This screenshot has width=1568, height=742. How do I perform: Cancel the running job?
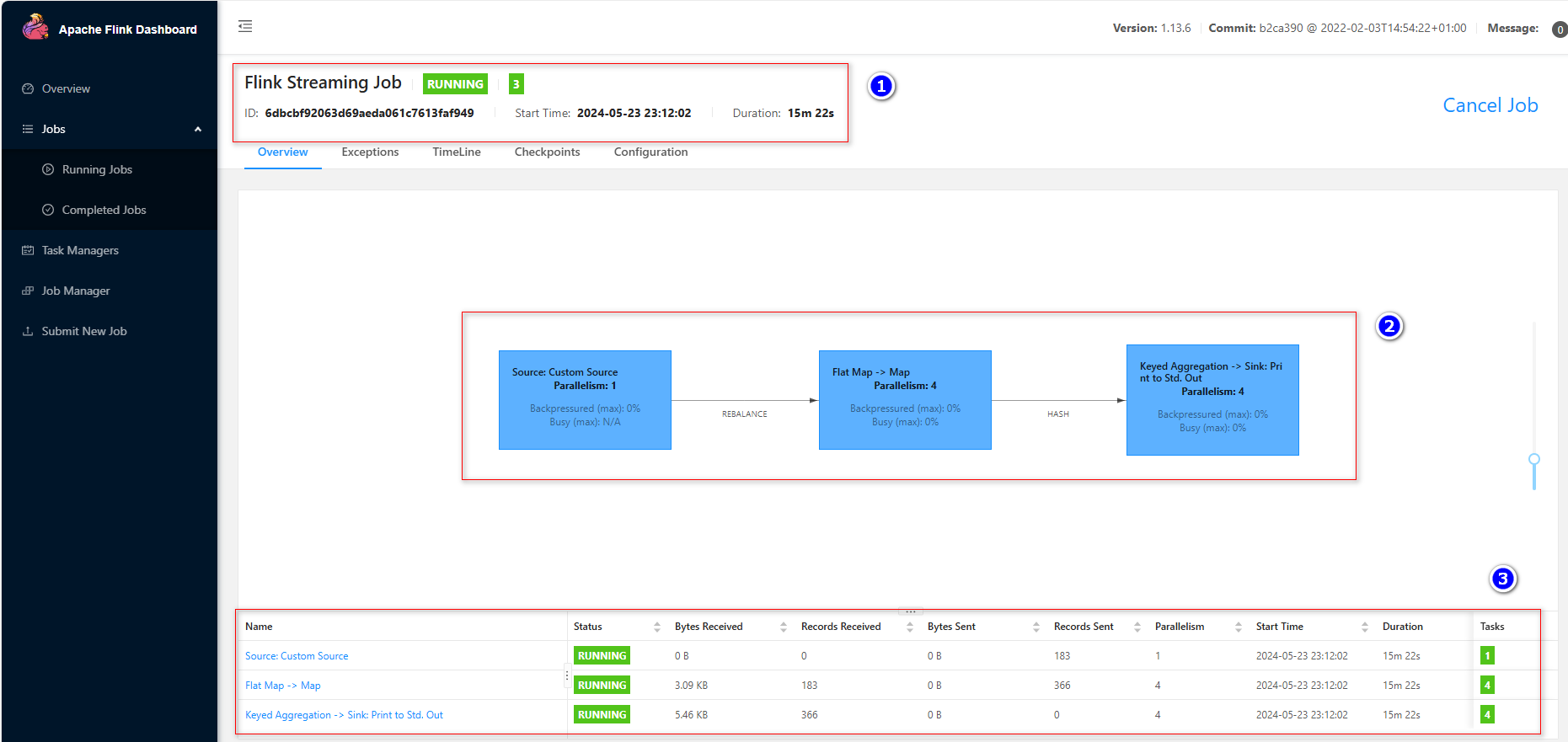(1490, 105)
